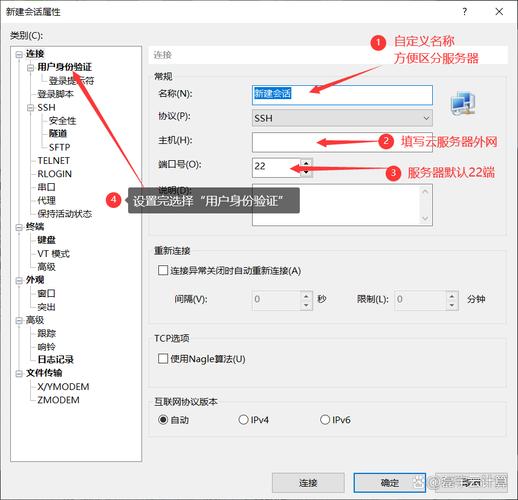
Task: Increase the 端口号 value by one
Action: click(306, 163)
